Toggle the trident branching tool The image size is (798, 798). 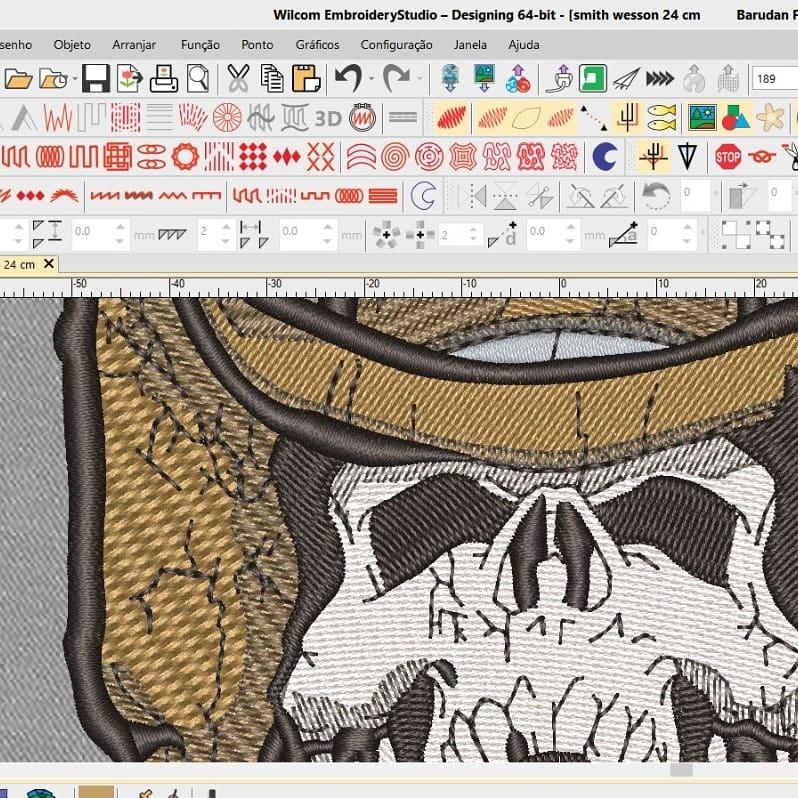[627, 118]
